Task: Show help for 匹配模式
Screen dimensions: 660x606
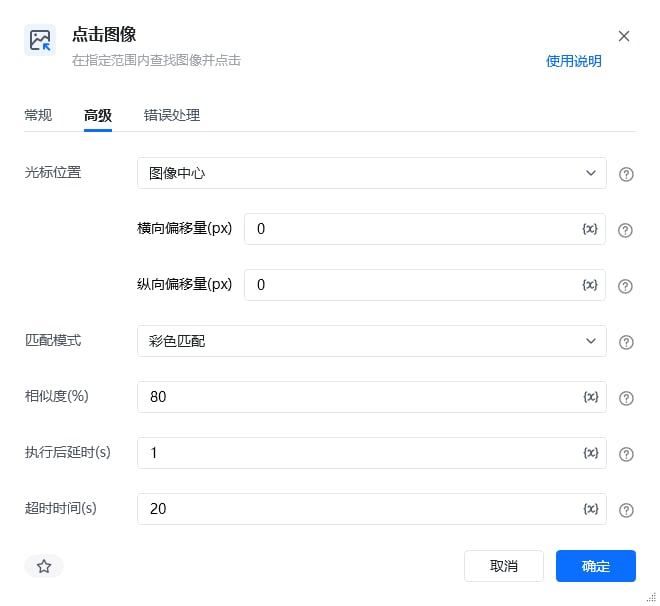Action: pyautogui.click(x=626, y=342)
